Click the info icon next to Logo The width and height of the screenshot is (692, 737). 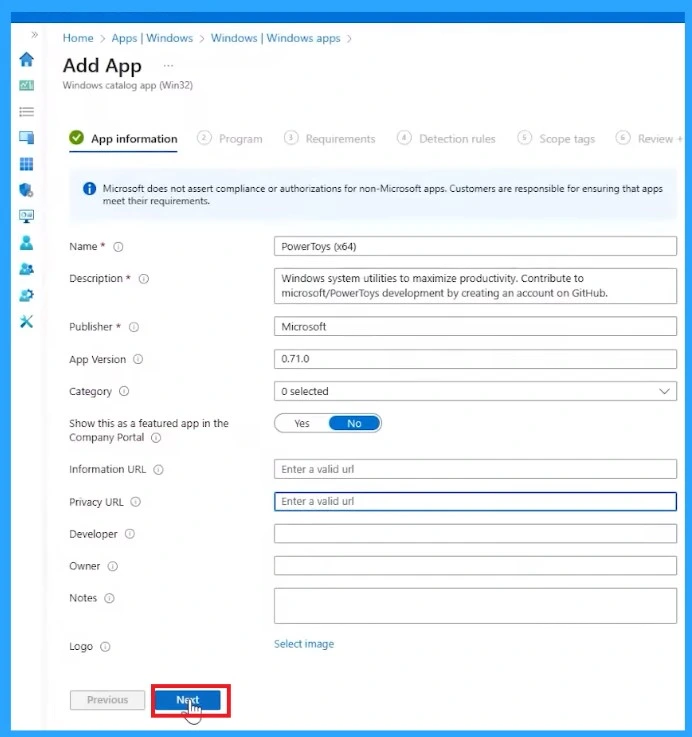point(105,647)
